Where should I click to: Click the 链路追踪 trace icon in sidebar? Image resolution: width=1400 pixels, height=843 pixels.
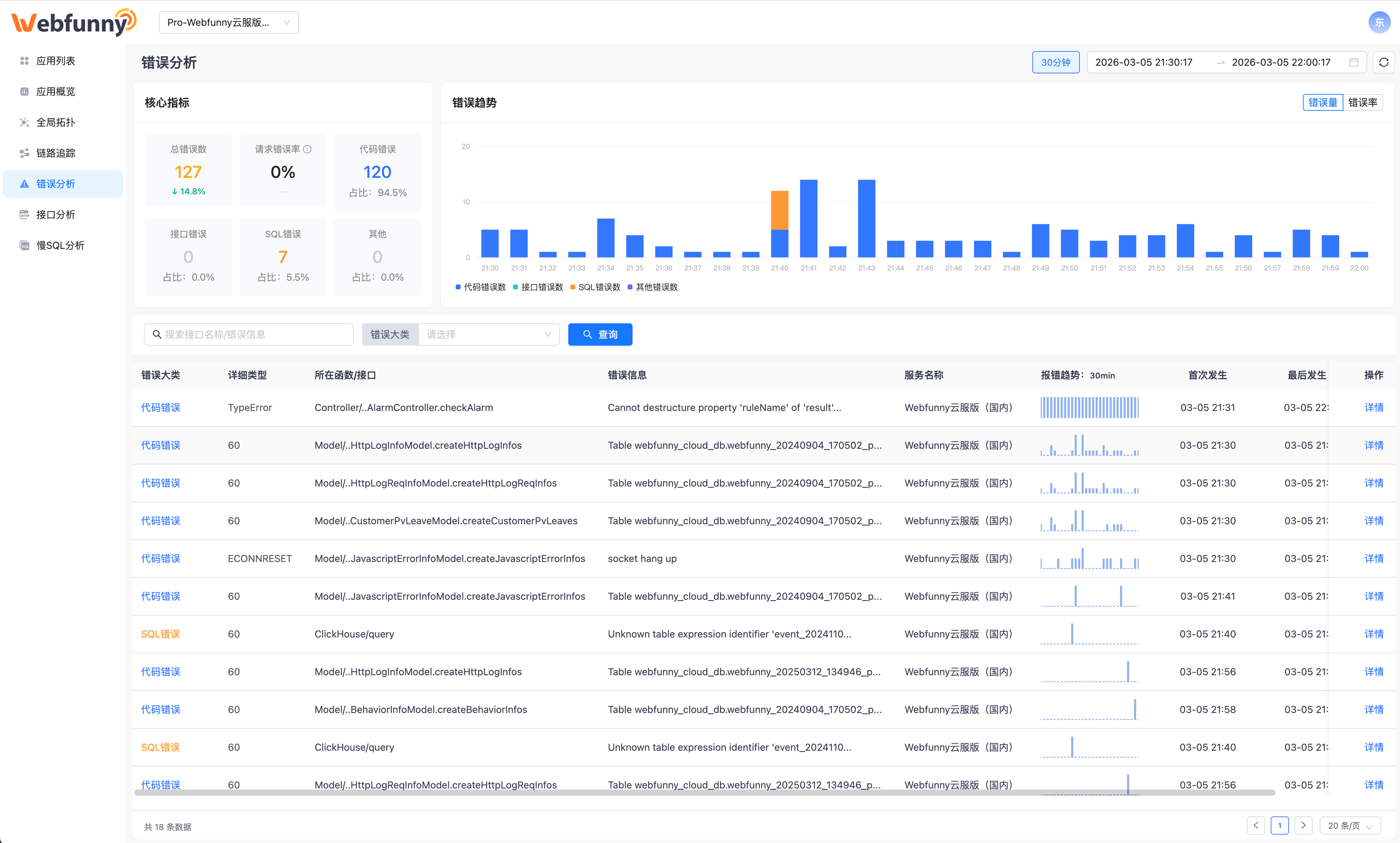[x=24, y=153]
